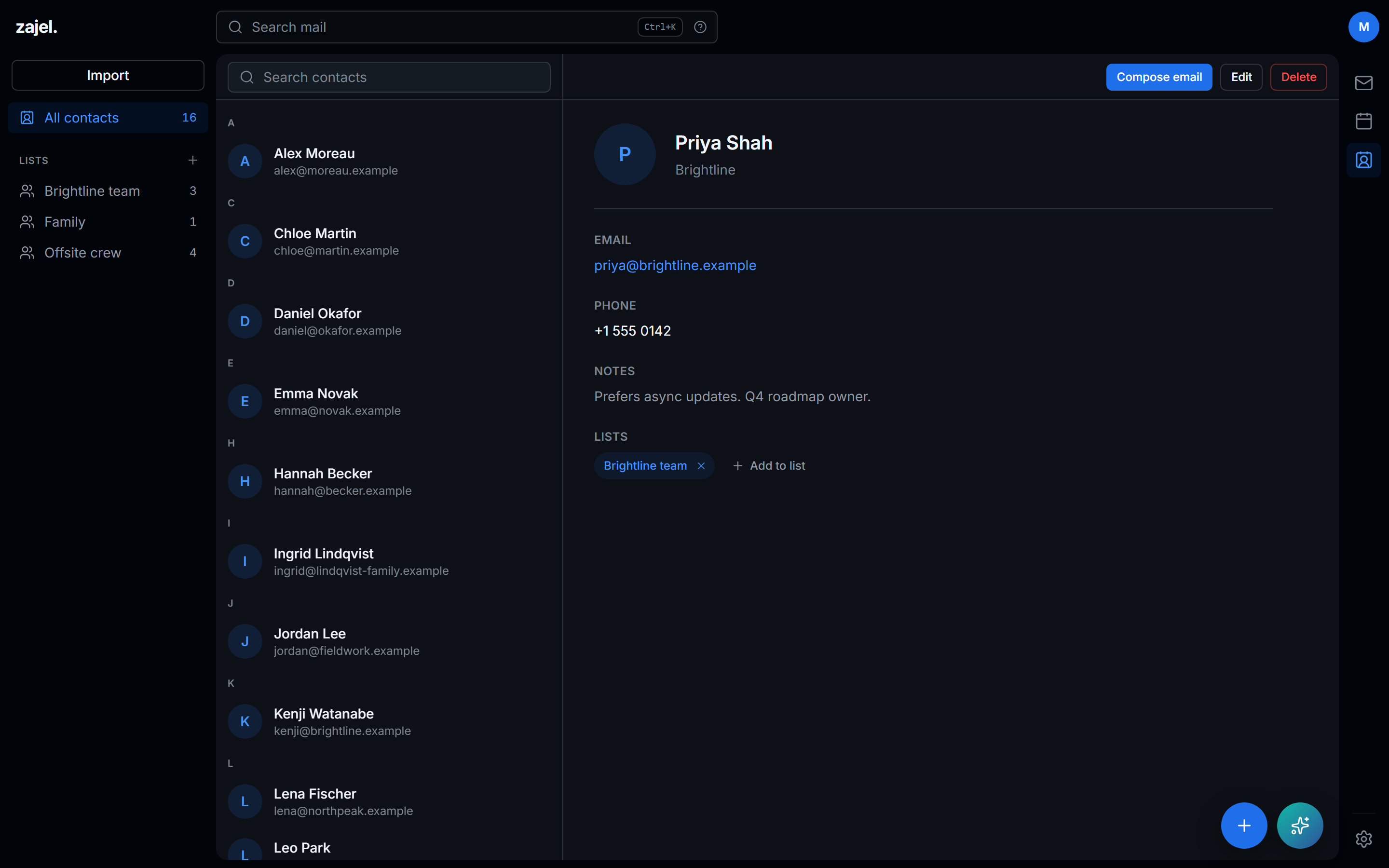Click the Import button
Screen dimensions: 1389x868
click(108, 75)
